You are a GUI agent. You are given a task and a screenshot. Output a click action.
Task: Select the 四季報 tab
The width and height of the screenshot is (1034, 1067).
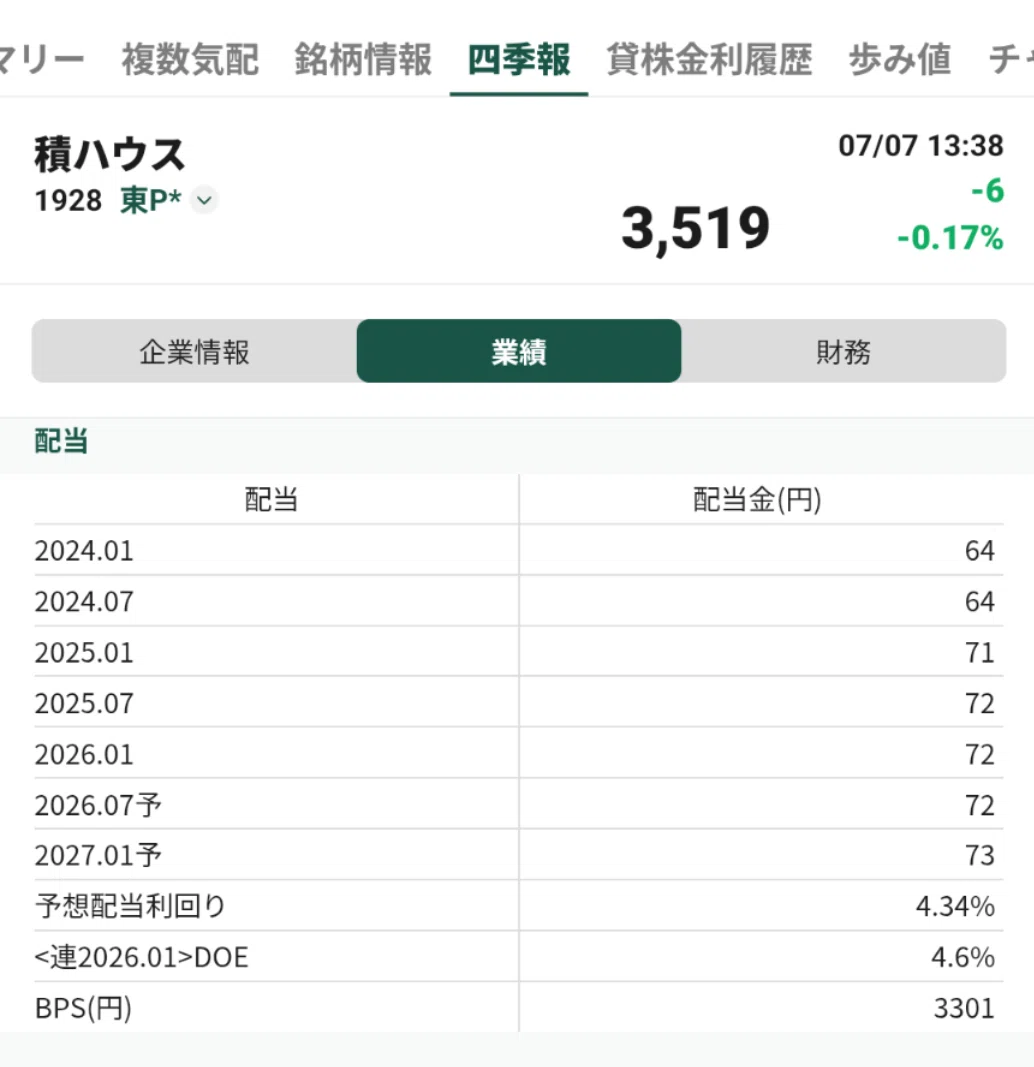pyautogui.click(x=519, y=59)
